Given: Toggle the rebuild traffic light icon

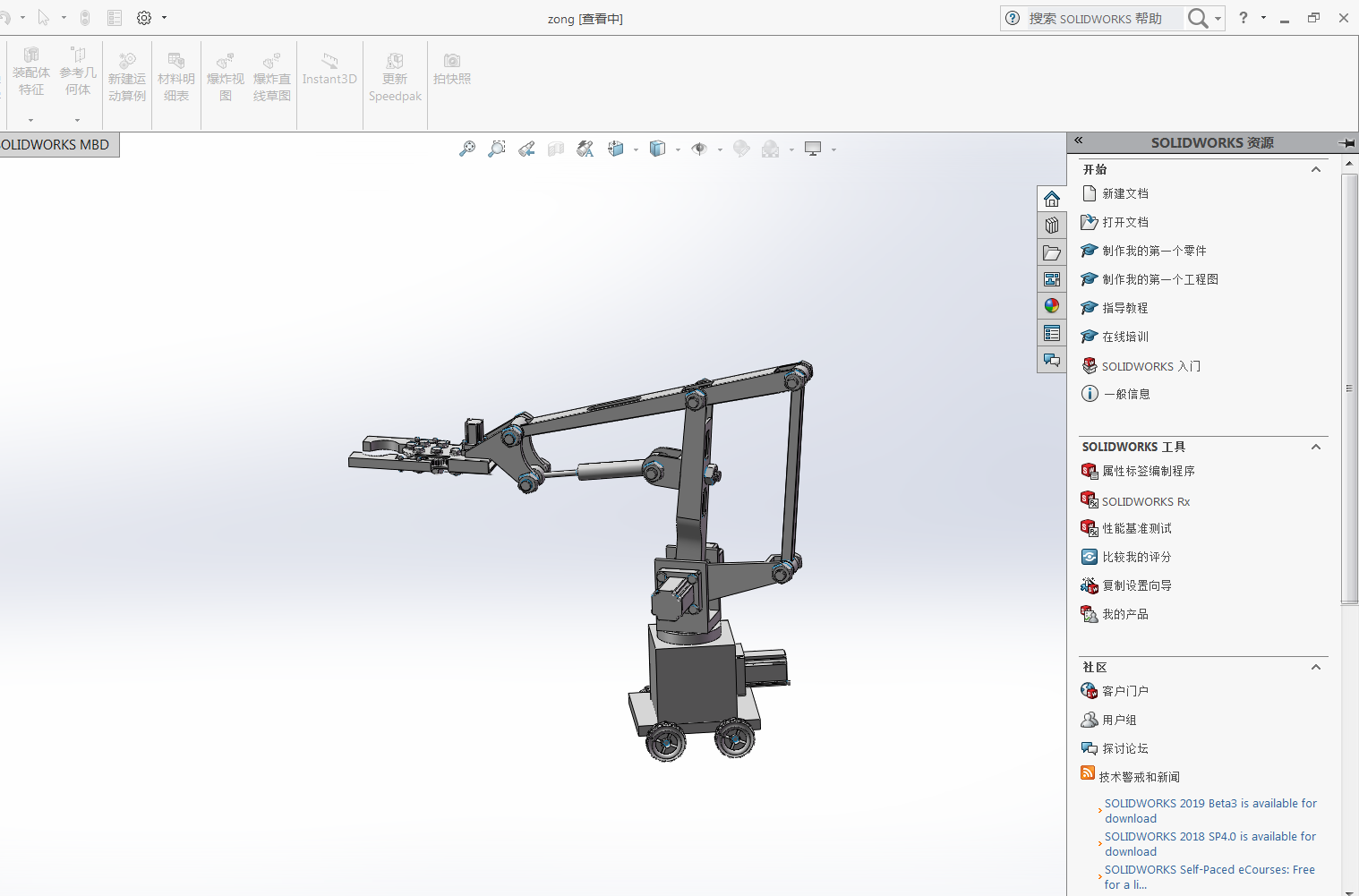Looking at the screenshot, I should click(85, 18).
